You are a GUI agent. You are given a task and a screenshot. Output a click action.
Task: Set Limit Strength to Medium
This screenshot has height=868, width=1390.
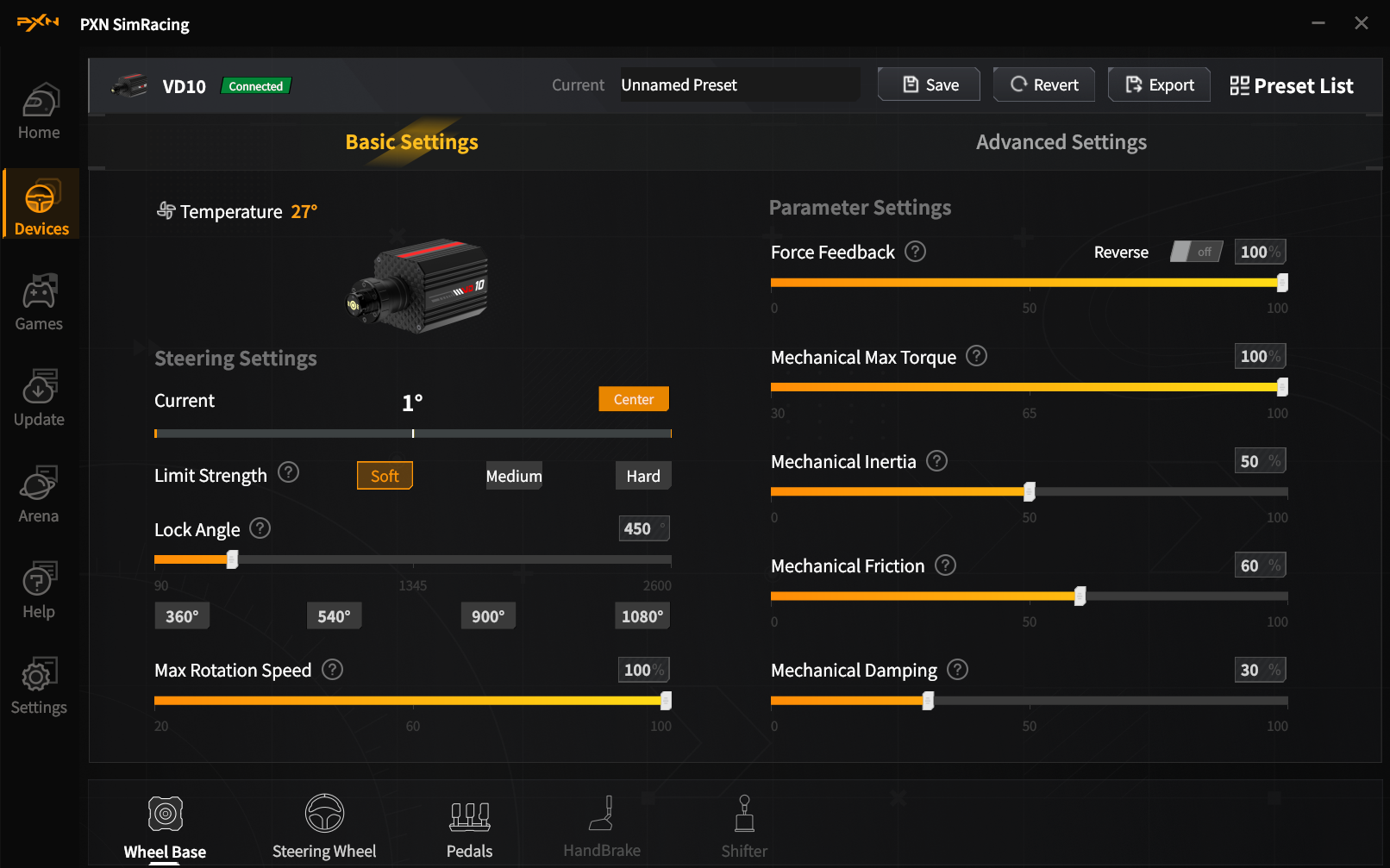514,476
